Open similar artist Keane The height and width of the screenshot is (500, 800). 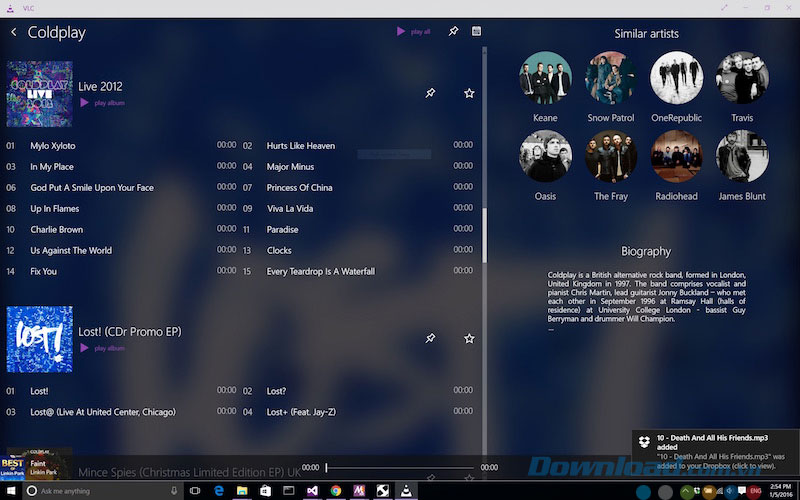(545, 78)
